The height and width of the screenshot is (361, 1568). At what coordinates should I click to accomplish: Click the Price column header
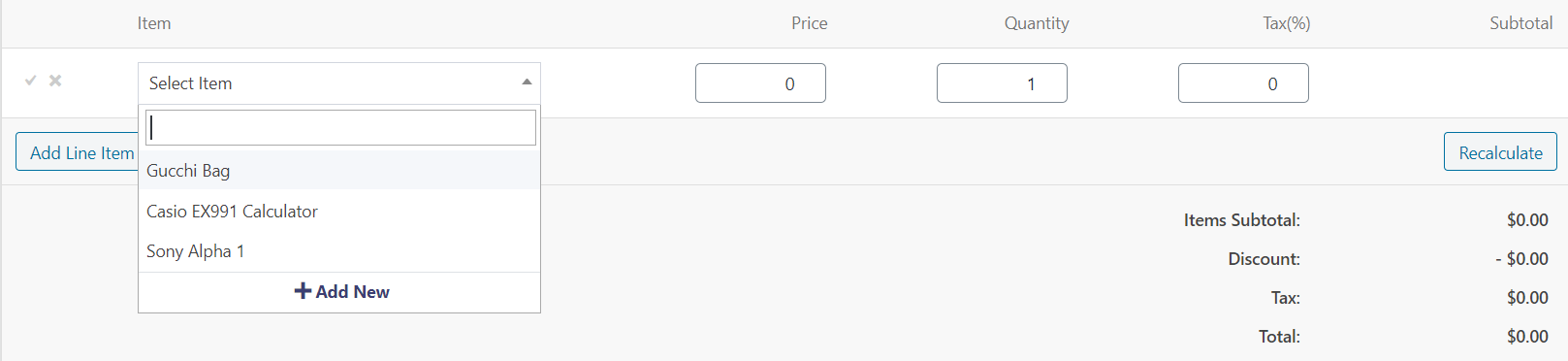810,23
